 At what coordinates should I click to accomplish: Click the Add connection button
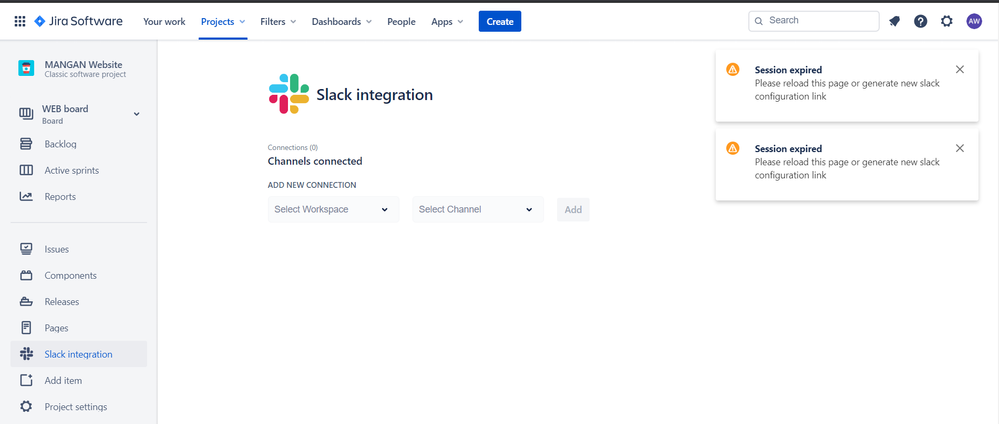point(573,209)
